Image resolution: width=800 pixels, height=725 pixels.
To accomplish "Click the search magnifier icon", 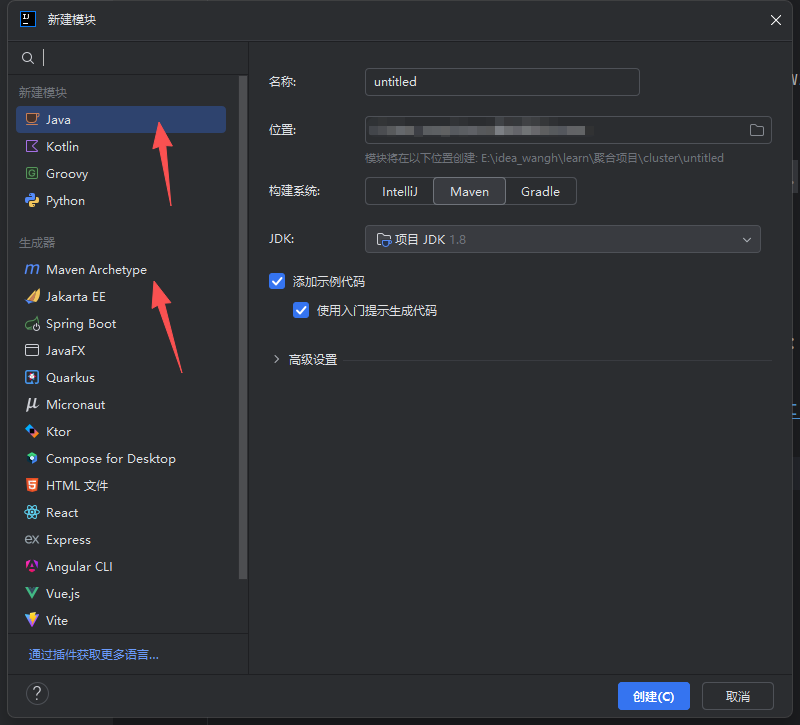I will tap(28, 58).
